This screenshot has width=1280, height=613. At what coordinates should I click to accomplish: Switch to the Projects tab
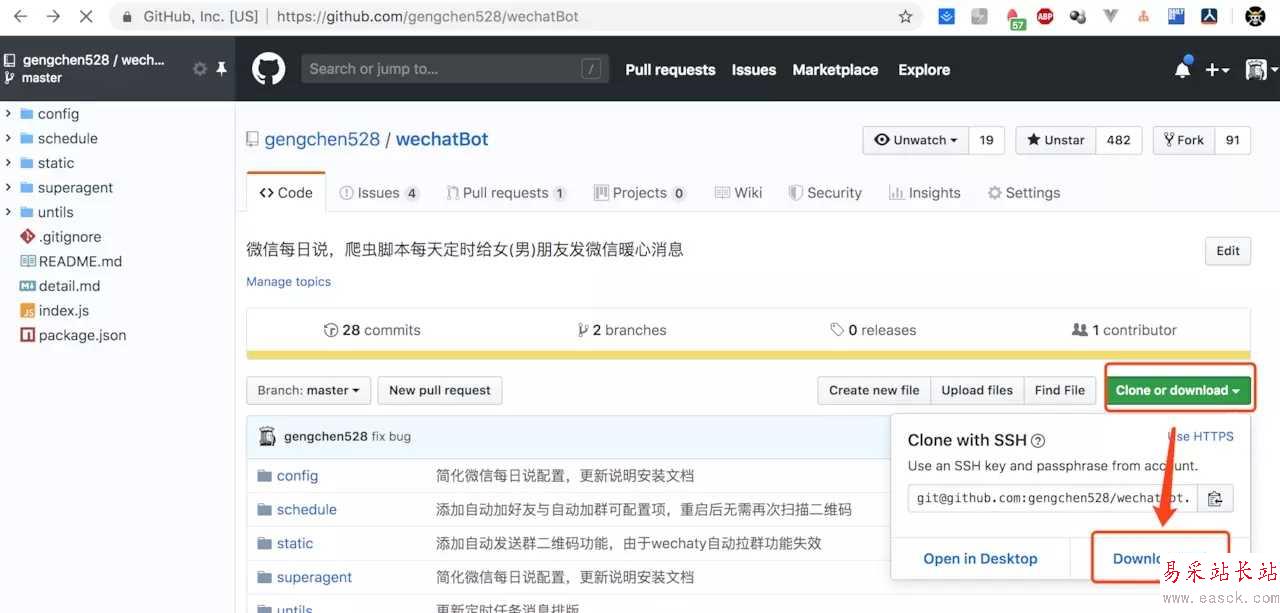640,193
